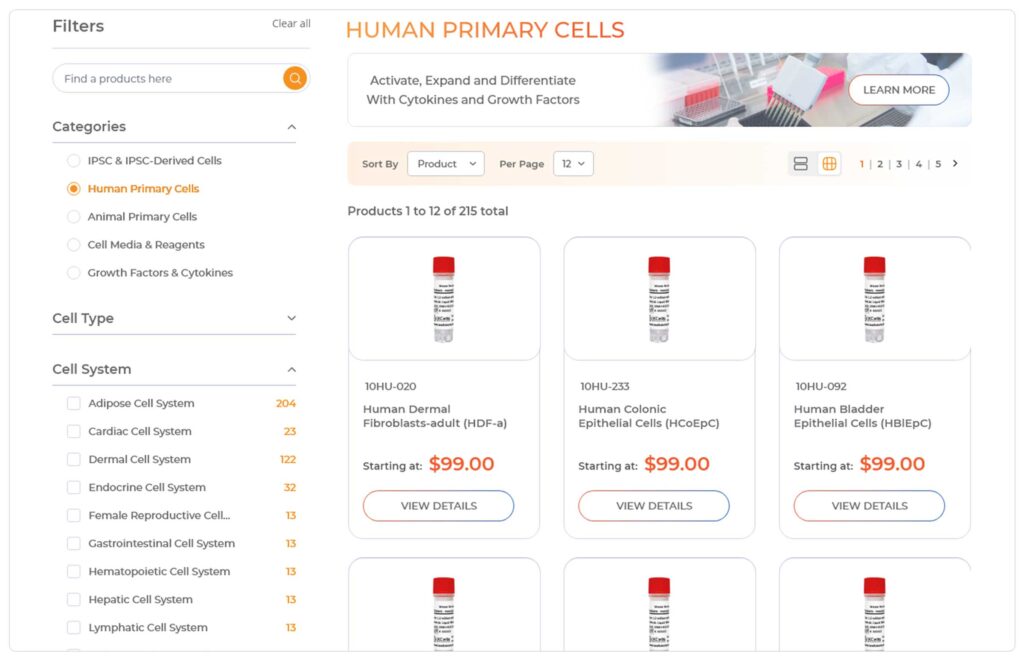Check the Adipose Cell System checkbox
Screen dimensions: 1024x662
point(73,404)
